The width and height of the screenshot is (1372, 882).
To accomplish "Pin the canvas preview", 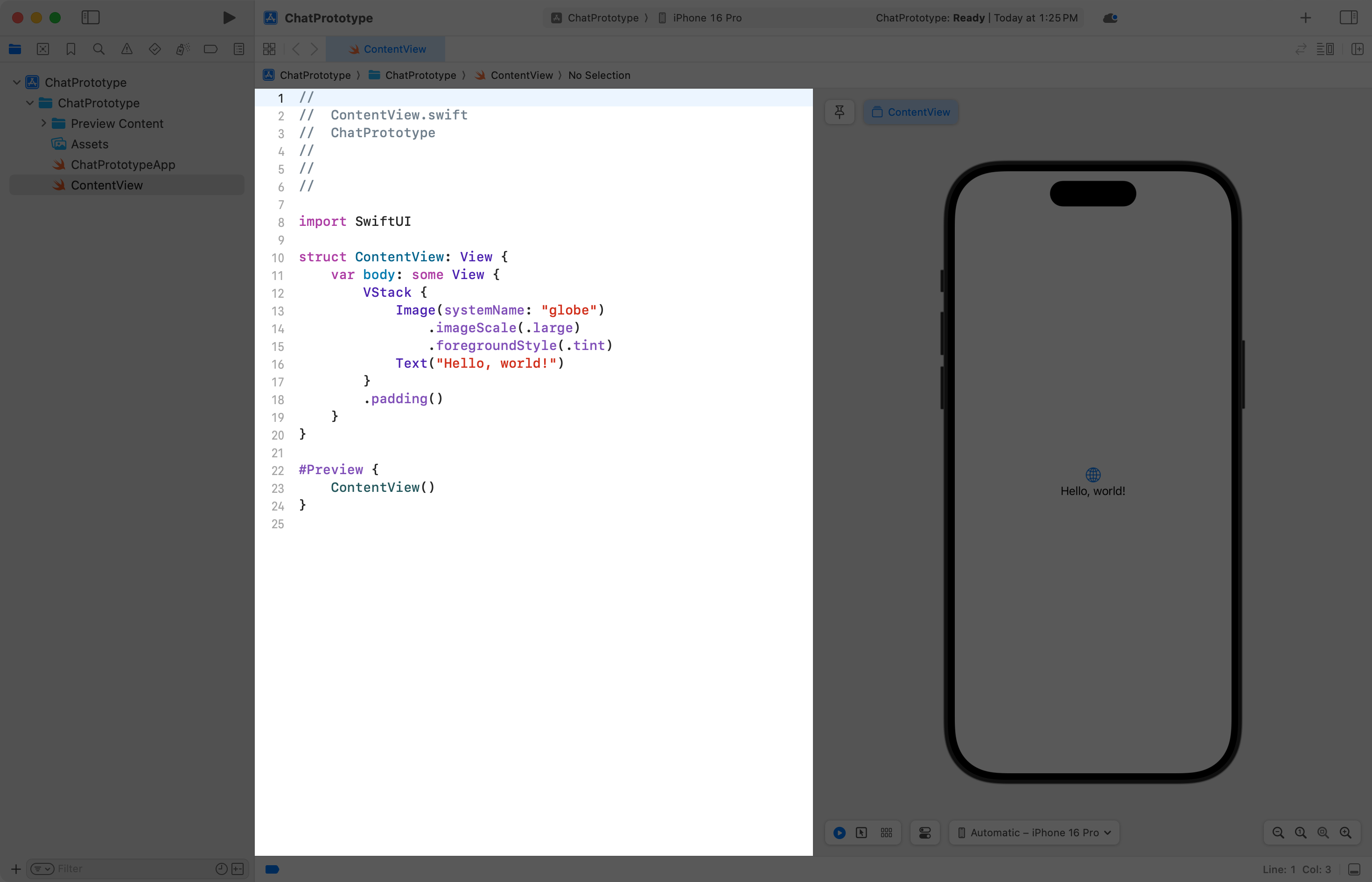I will 840,112.
